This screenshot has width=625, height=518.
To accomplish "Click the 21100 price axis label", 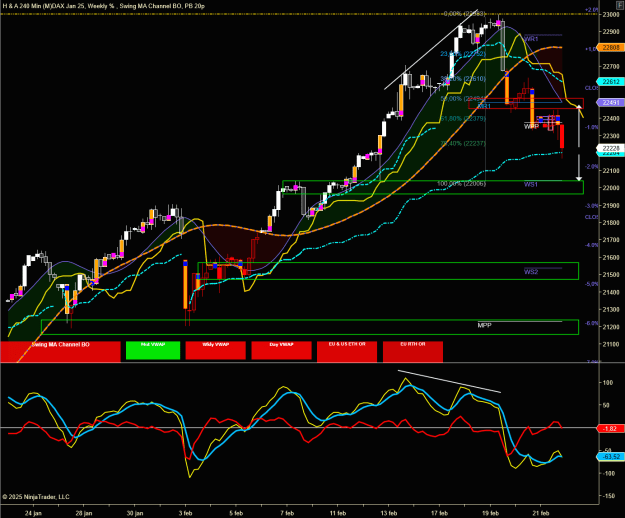I will 611,344.
